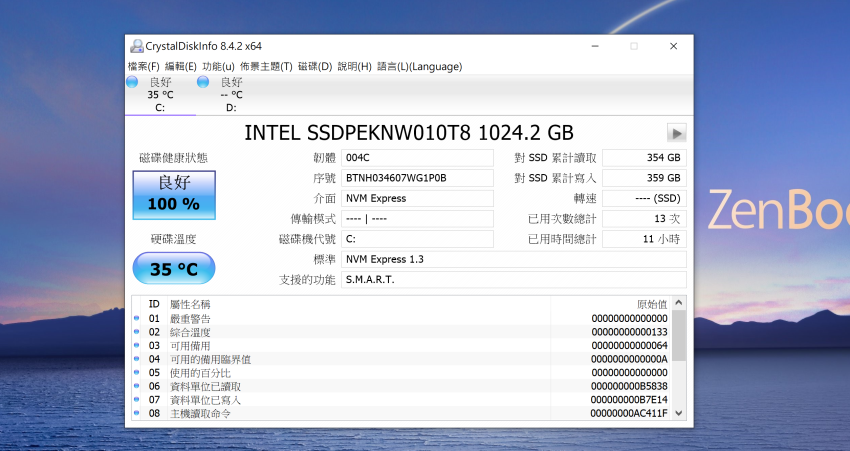Click the drive letter field C:
The height and width of the screenshot is (451, 850).
click(417, 239)
